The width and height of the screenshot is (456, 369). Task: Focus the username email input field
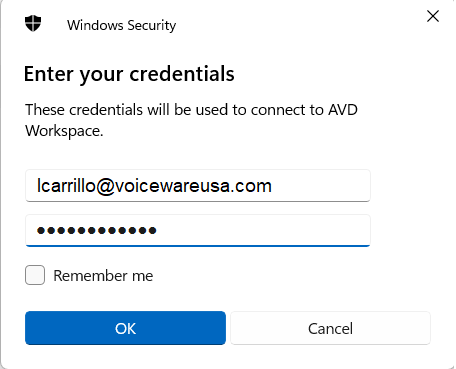(198, 186)
